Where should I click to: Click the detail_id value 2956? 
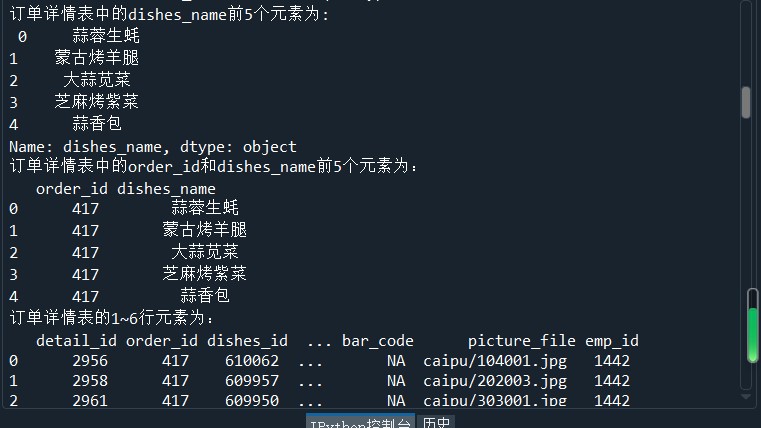click(90, 360)
